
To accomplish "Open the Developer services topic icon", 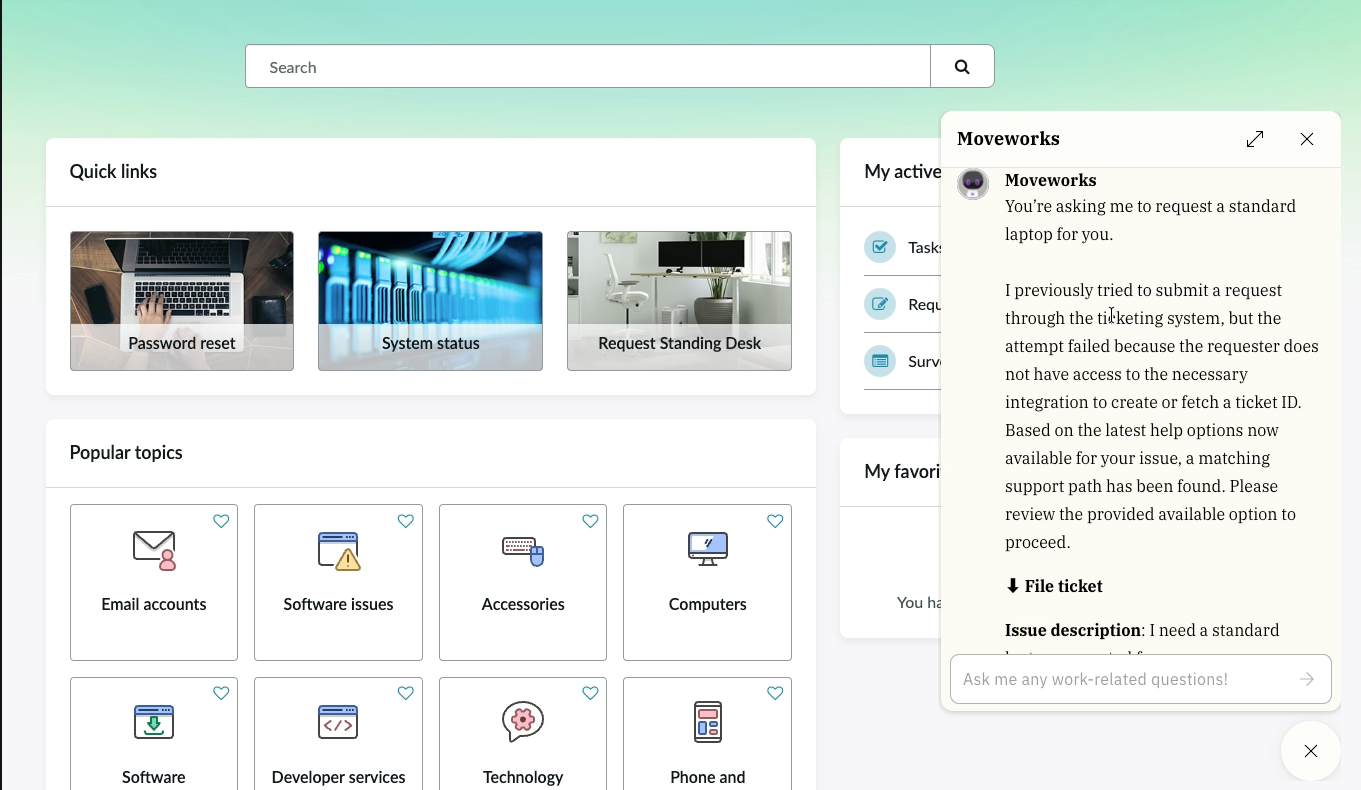I will point(338,722).
